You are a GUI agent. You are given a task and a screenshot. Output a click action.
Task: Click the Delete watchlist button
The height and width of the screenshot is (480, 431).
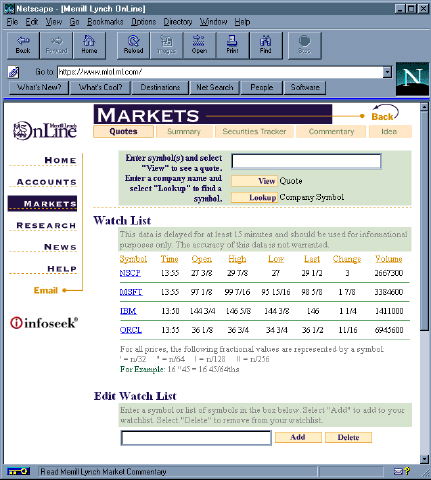pyautogui.click(x=348, y=437)
